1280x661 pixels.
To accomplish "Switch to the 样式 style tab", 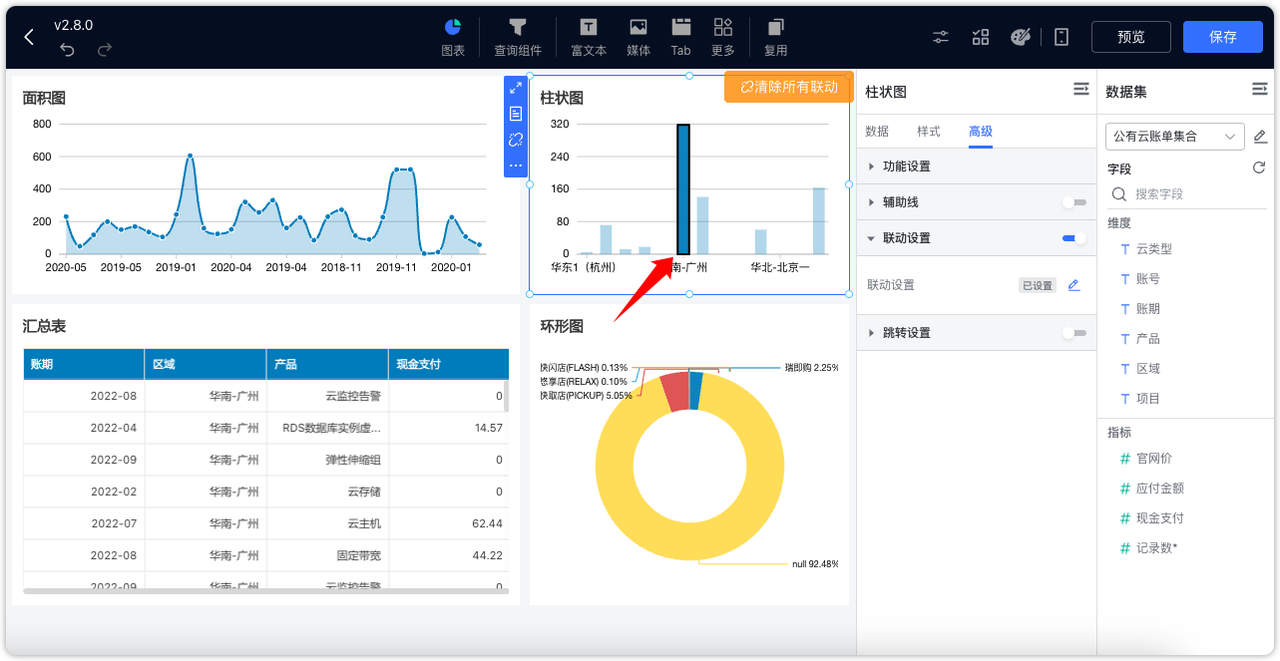I will (928, 131).
